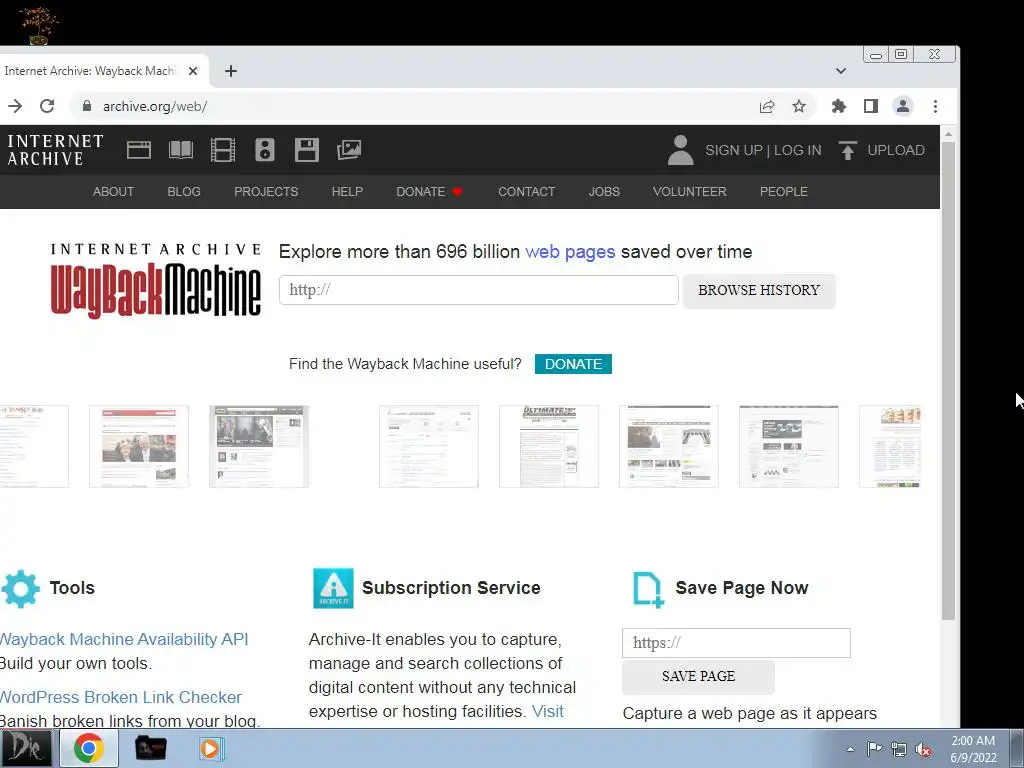Open Chrome from the taskbar
The width and height of the screenshot is (1024, 768).
coord(89,748)
